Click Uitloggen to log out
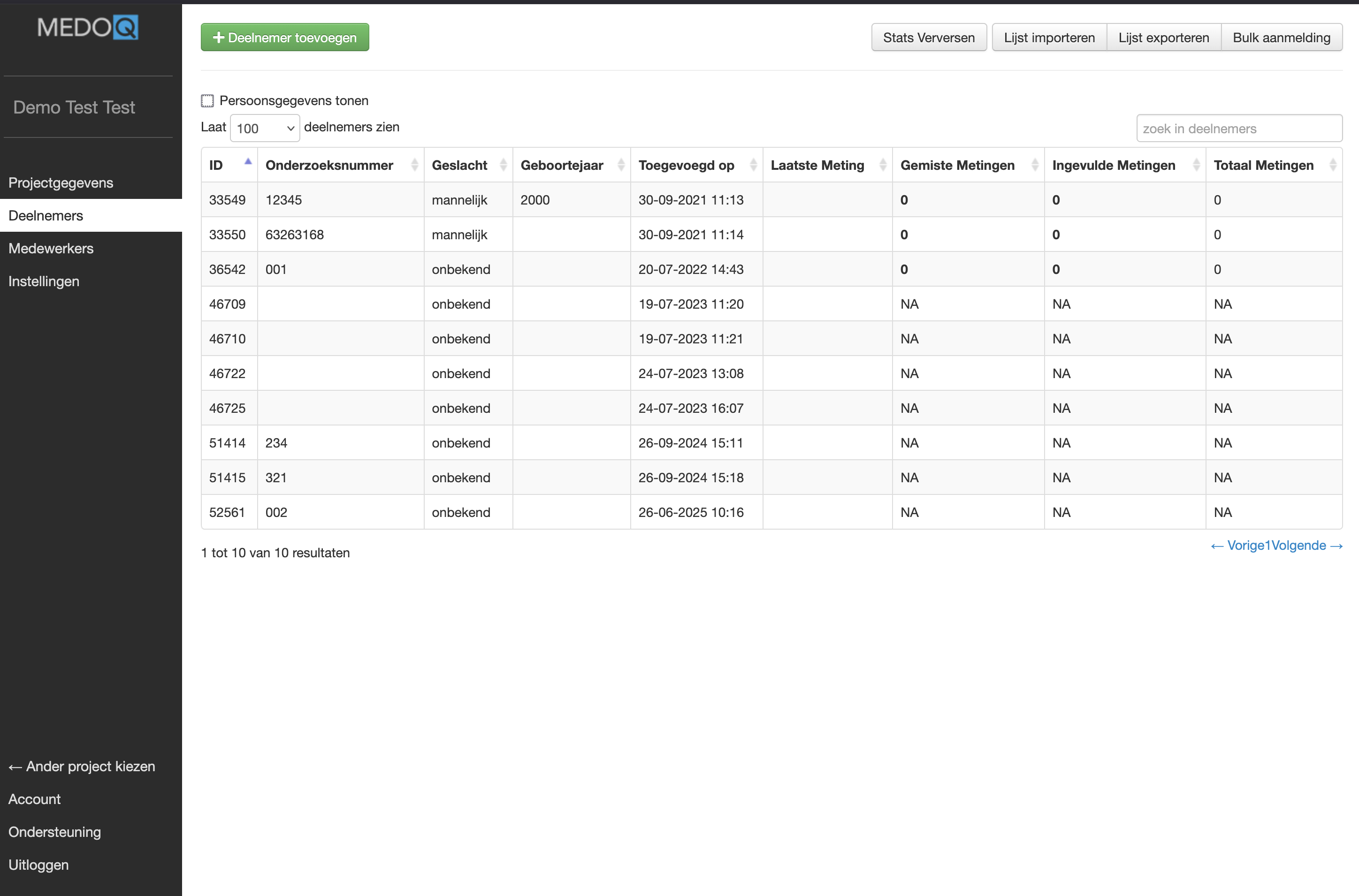This screenshot has width=1359, height=896. 38,865
